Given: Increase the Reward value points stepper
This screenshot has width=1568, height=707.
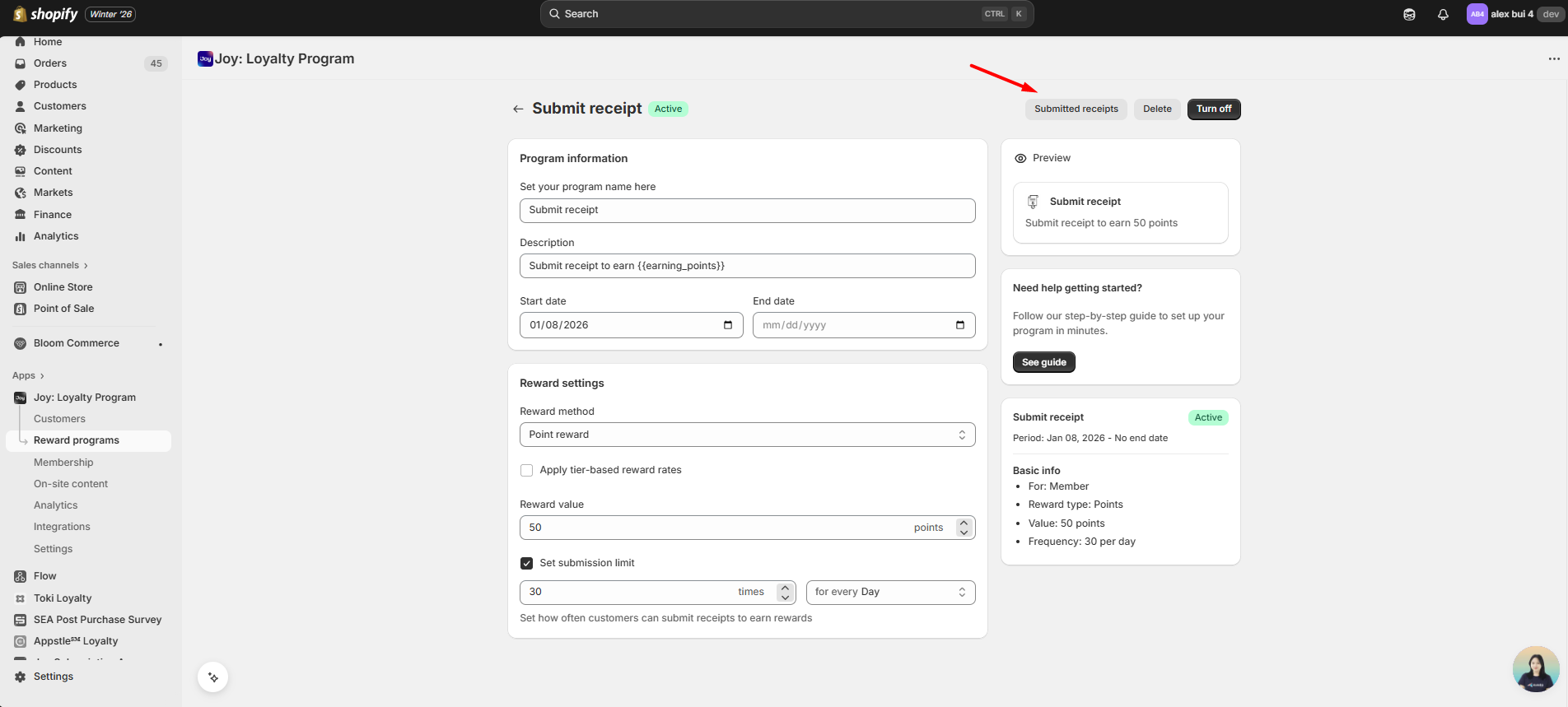Looking at the screenshot, I should pos(964,523).
